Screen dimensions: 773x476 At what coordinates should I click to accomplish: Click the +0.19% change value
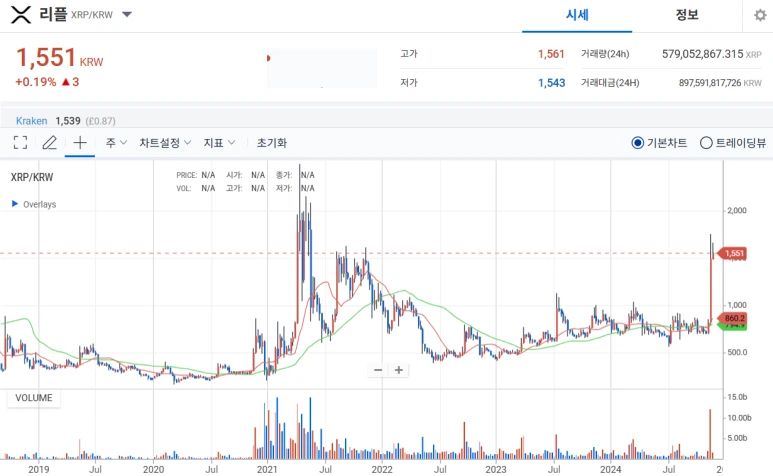(35, 82)
